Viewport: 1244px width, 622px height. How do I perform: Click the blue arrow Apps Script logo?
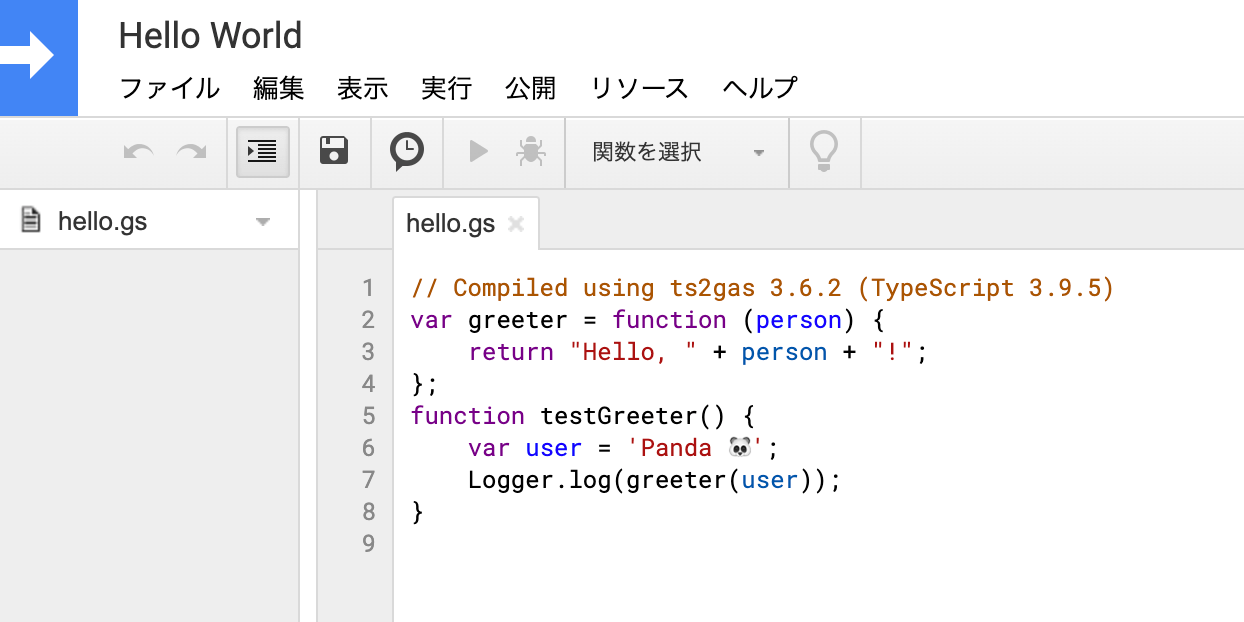[36, 56]
